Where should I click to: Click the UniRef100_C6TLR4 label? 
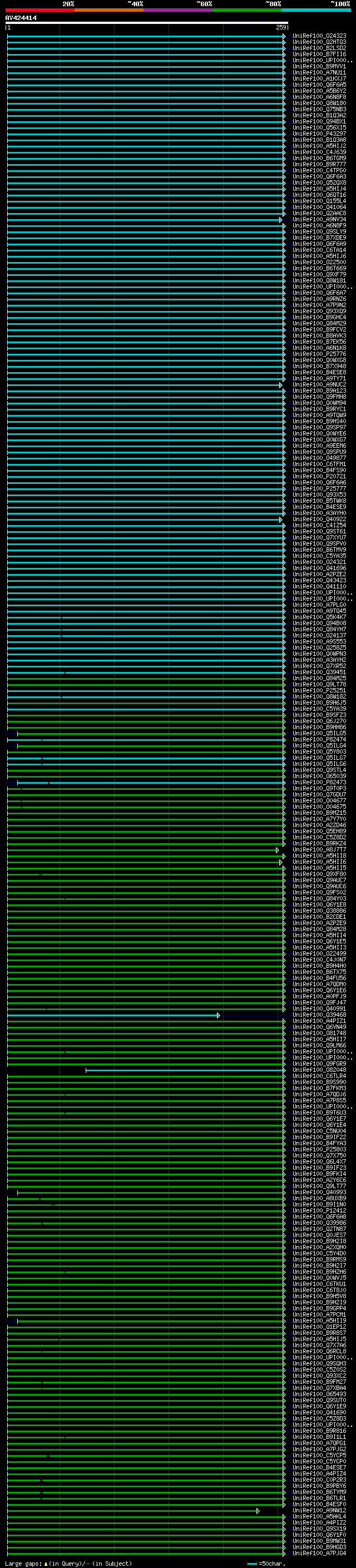[319, 1076]
